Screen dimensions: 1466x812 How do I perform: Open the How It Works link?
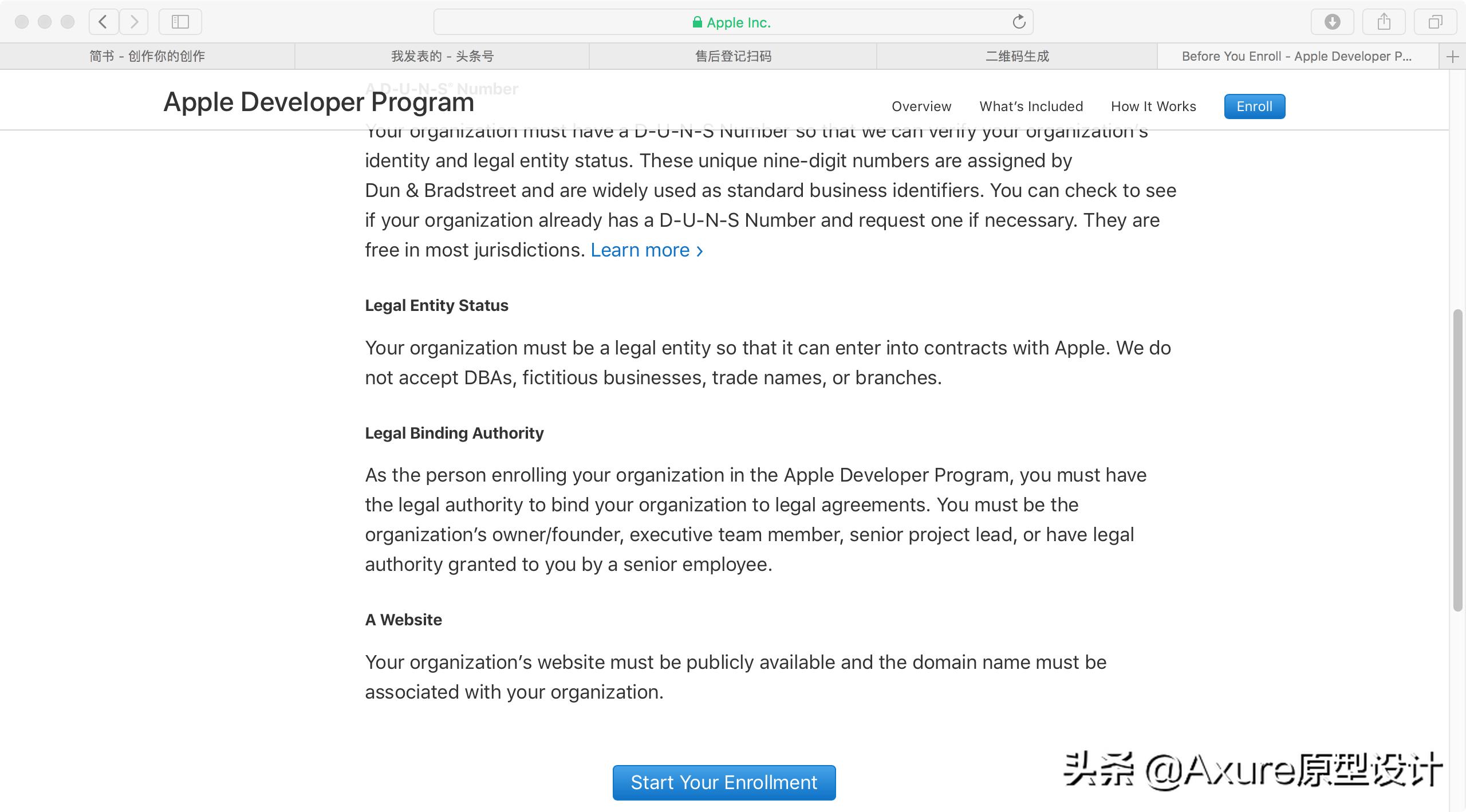(1153, 107)
